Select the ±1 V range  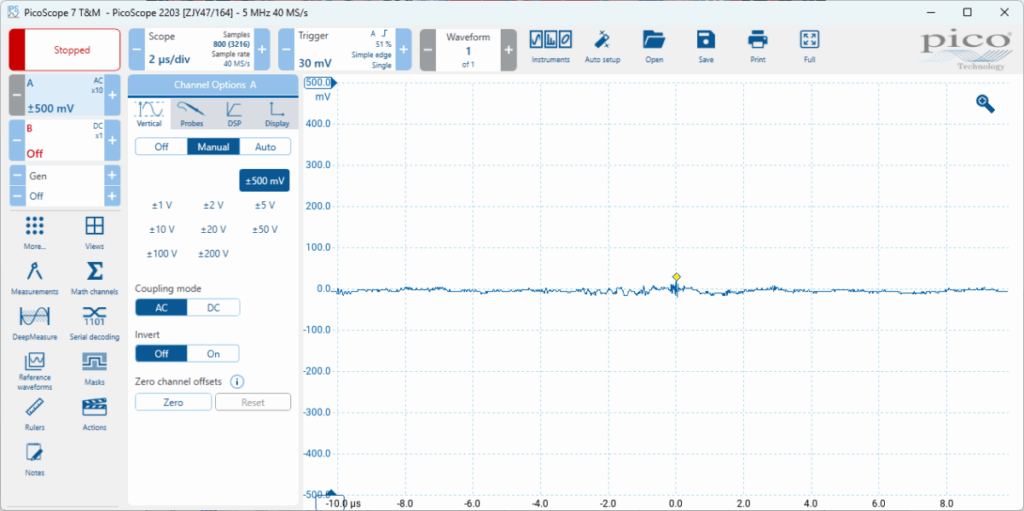[162, 205]
